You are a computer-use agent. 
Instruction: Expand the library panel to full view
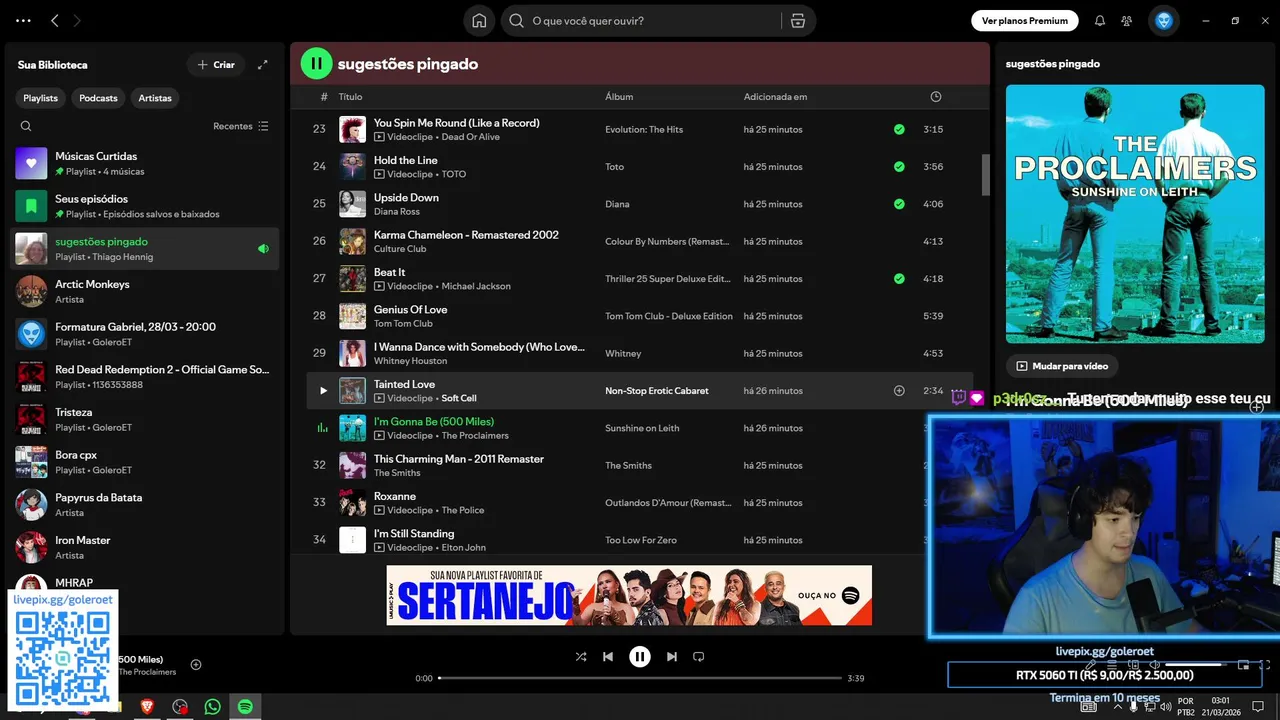click(263, 64)
